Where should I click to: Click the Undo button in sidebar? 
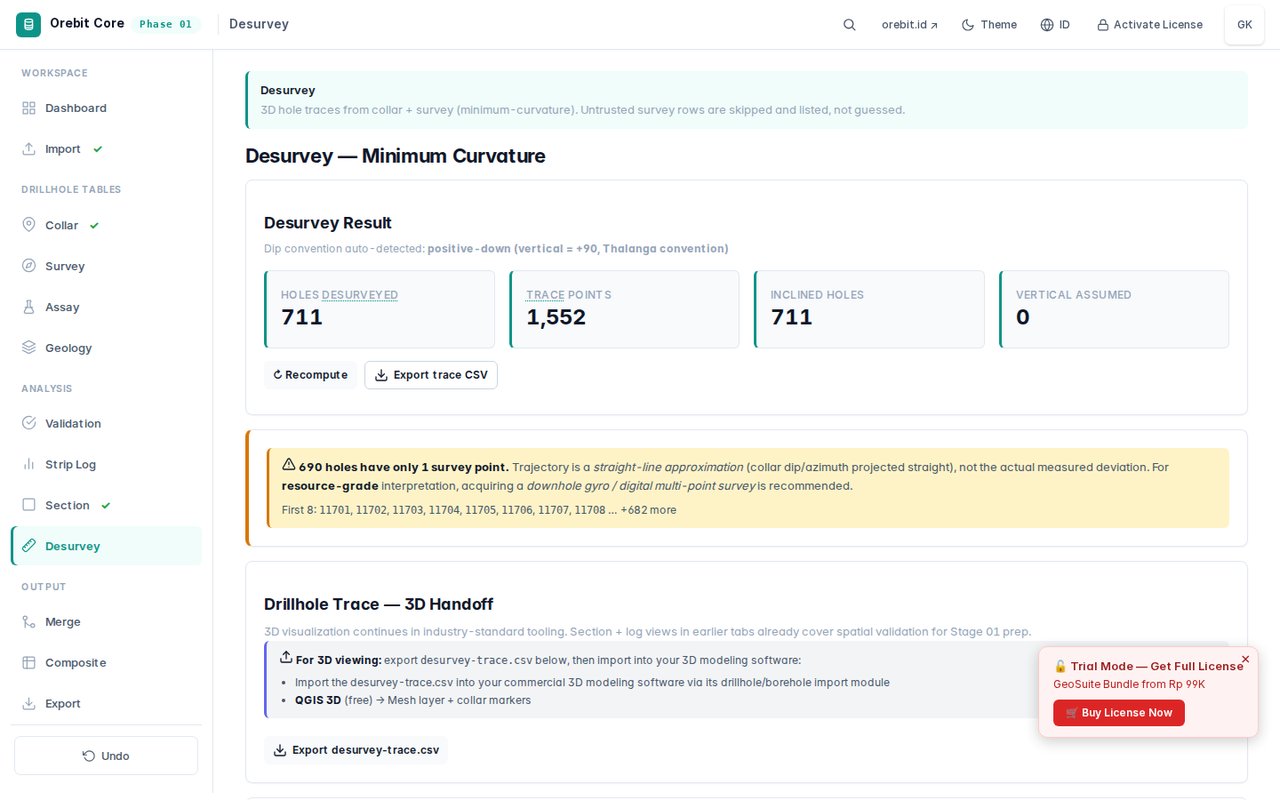106,756
